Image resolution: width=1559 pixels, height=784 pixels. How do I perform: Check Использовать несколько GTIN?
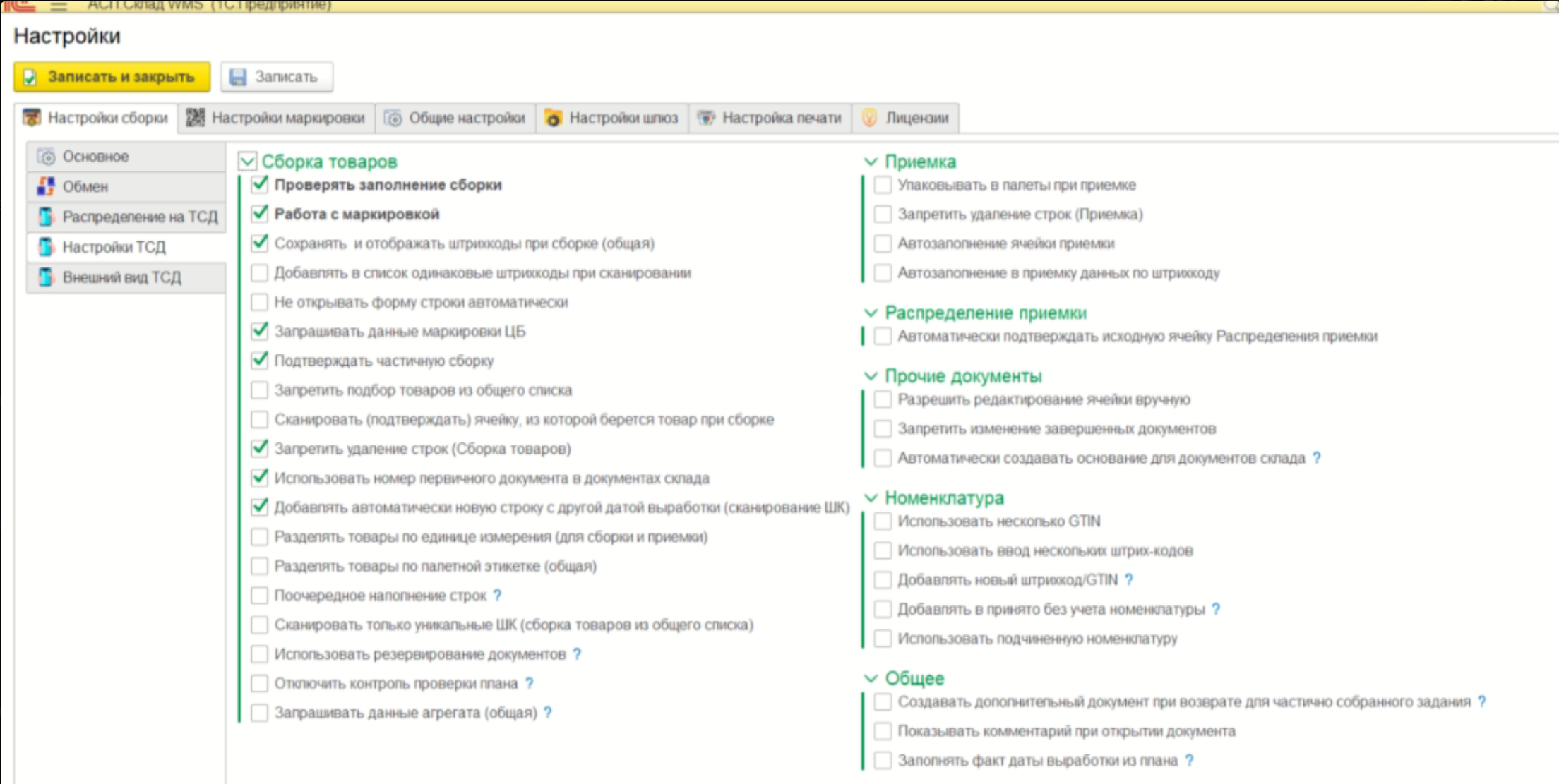click(883, 521)
